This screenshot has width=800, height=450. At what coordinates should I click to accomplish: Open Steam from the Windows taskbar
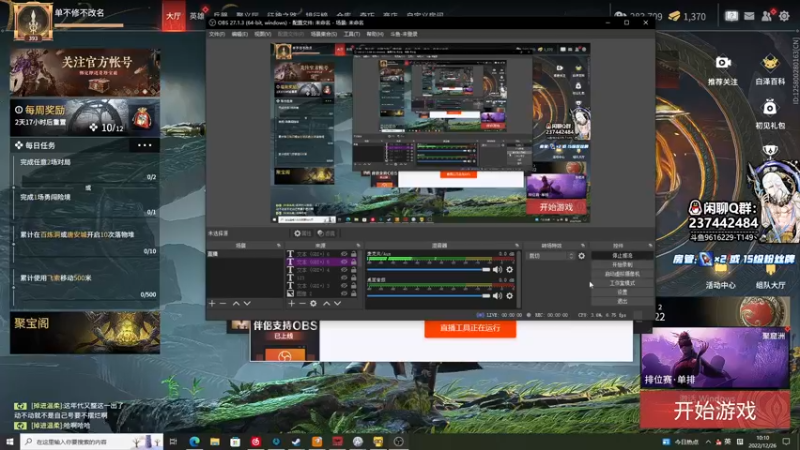point(296,442)
